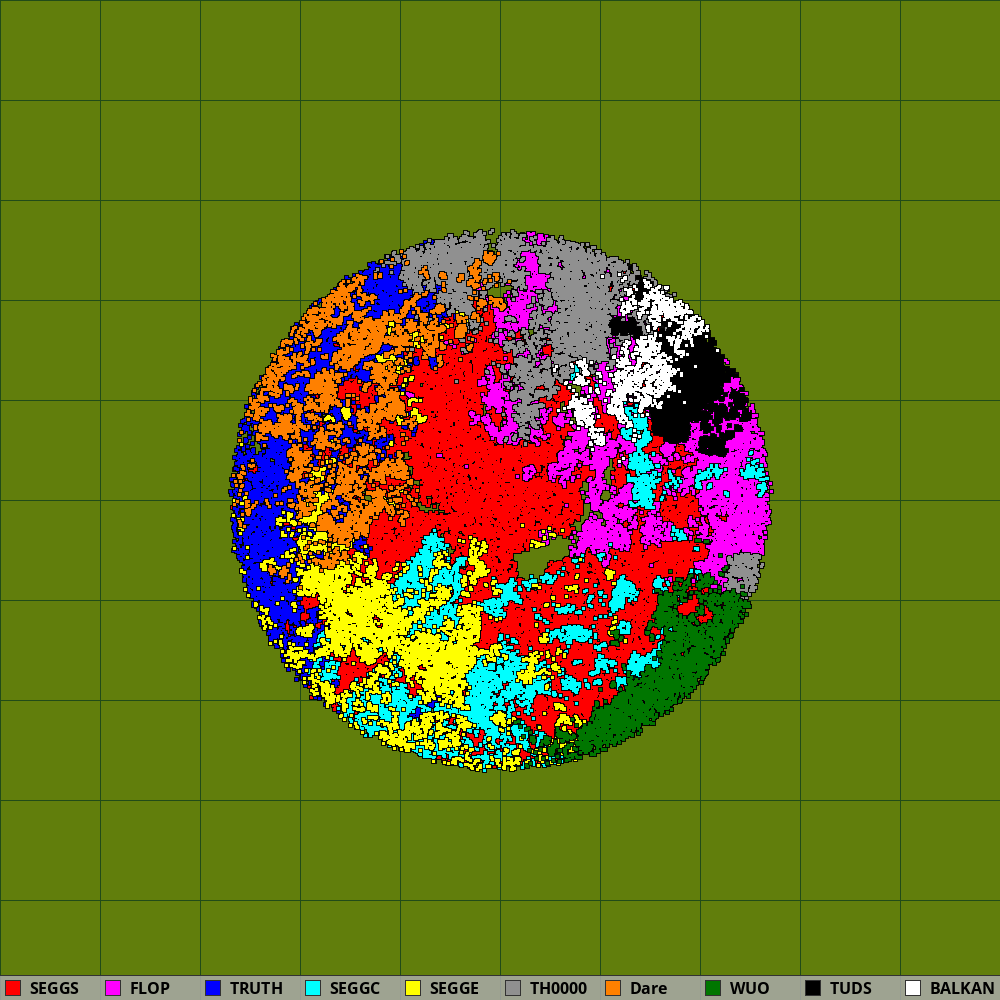Select the yellow SEGGE legend swatch
The height and width of the screenshot is (1000, 1000).
413,988
